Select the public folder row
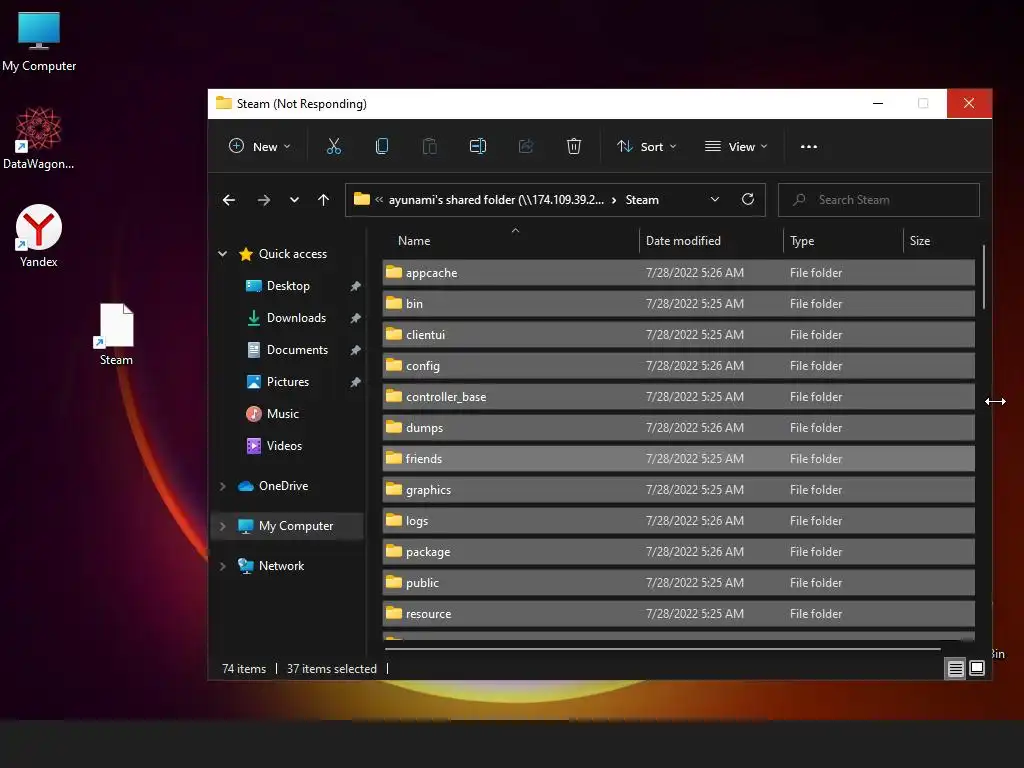The height and width of the screenshot is (768, 1024). [679, 583]
